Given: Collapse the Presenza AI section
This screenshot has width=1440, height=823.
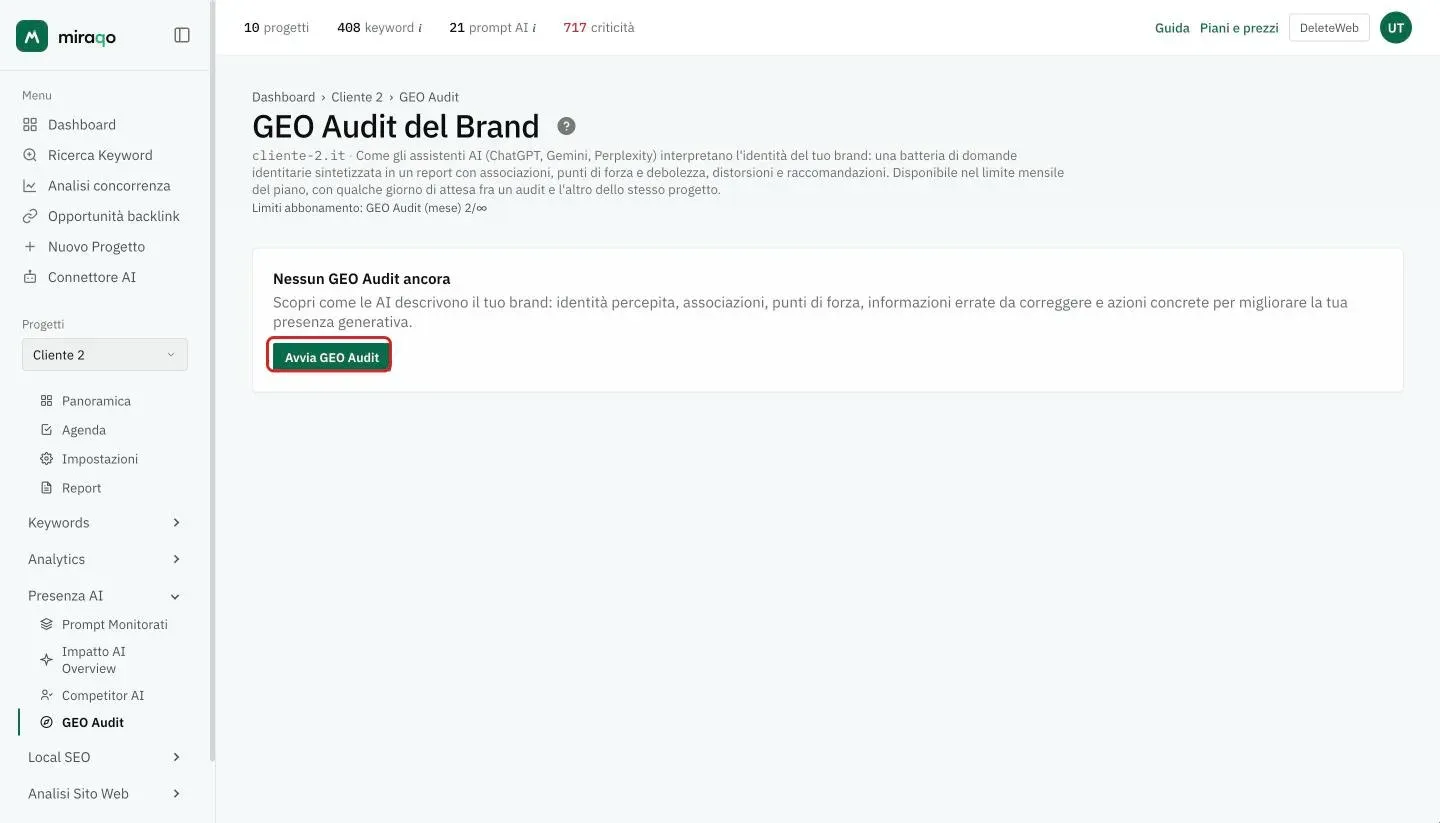Looking at the screenshot, I should 105,596.
